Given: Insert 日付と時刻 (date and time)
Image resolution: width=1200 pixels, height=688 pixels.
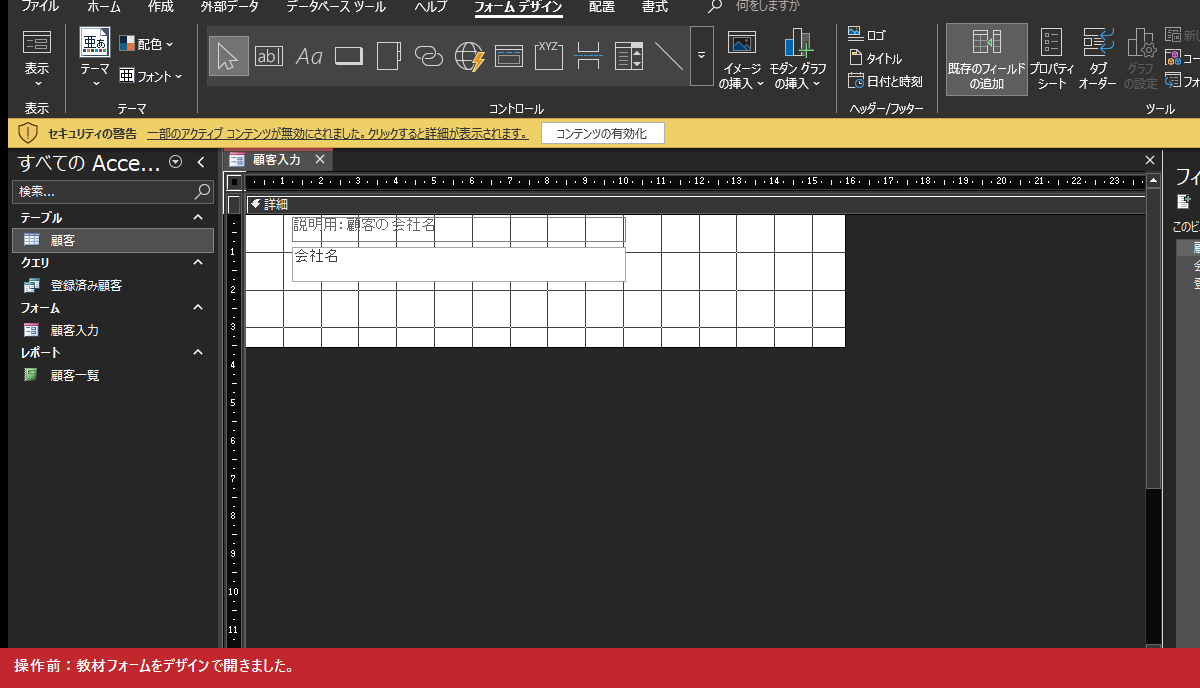Looking at the screenshot, I should (x=885, y=81).
